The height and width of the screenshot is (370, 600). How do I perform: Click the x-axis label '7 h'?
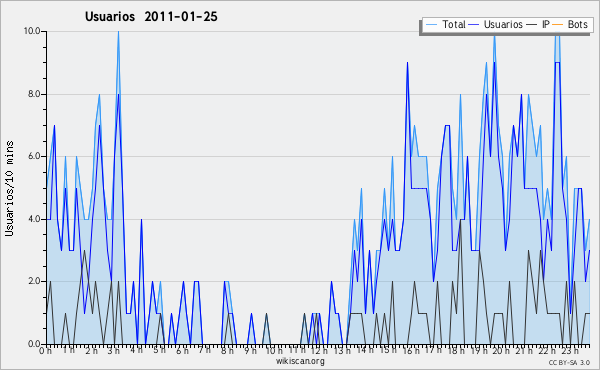[x=204, y=350]
